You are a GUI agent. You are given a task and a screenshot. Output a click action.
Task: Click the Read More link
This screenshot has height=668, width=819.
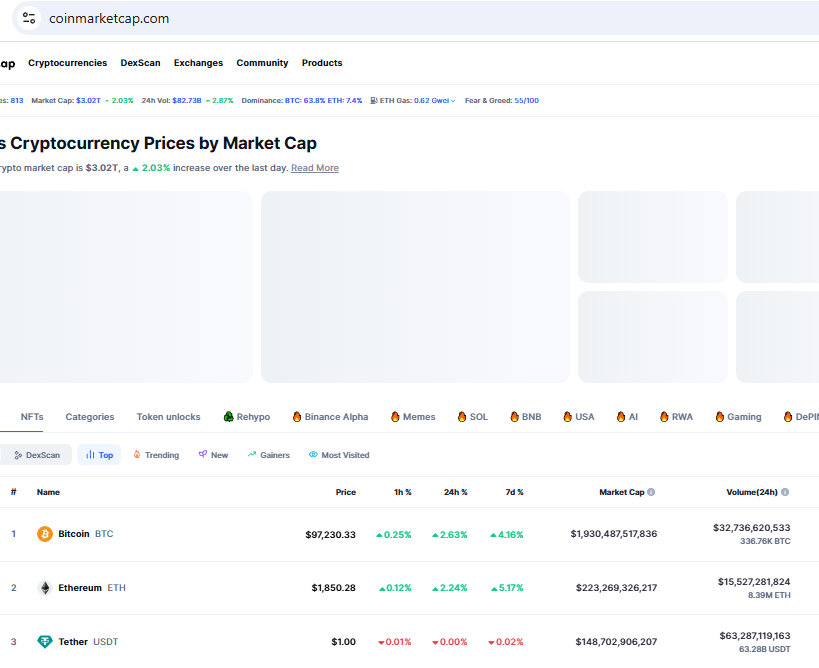[x=315, y=168]
